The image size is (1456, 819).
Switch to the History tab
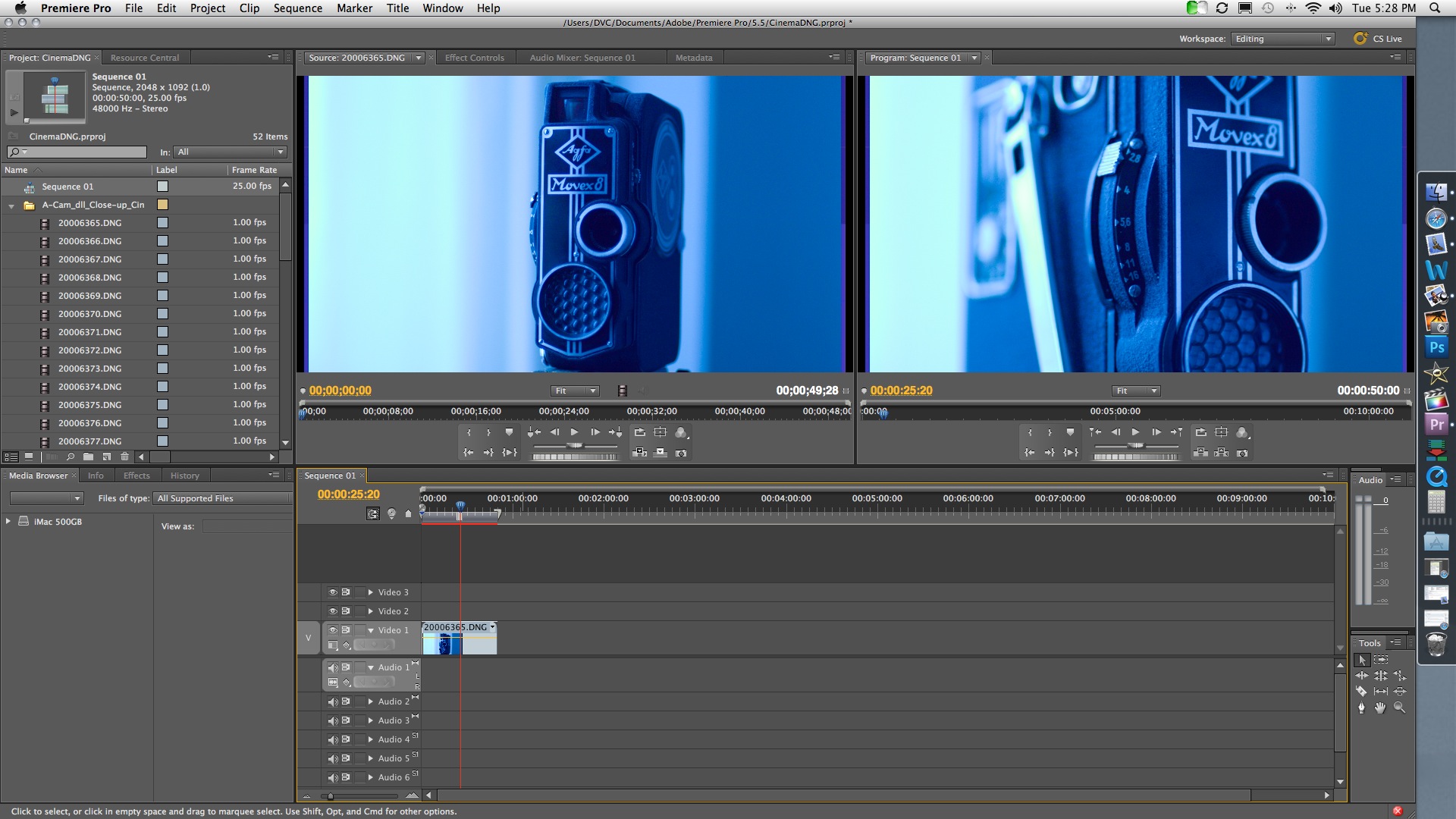tap(184, 475)
